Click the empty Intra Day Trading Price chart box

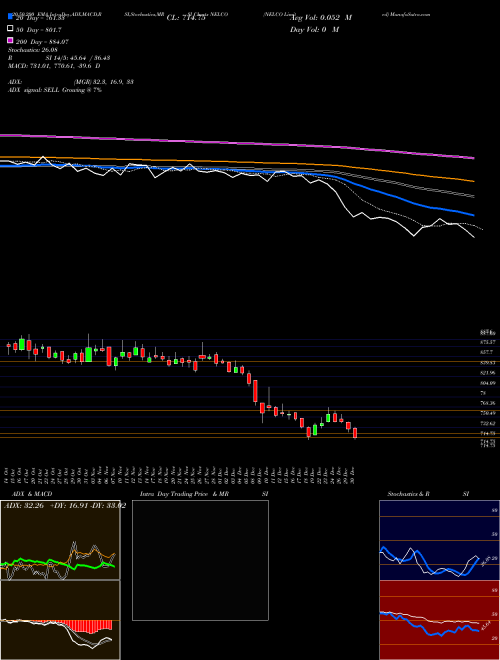tap(200, 560)
